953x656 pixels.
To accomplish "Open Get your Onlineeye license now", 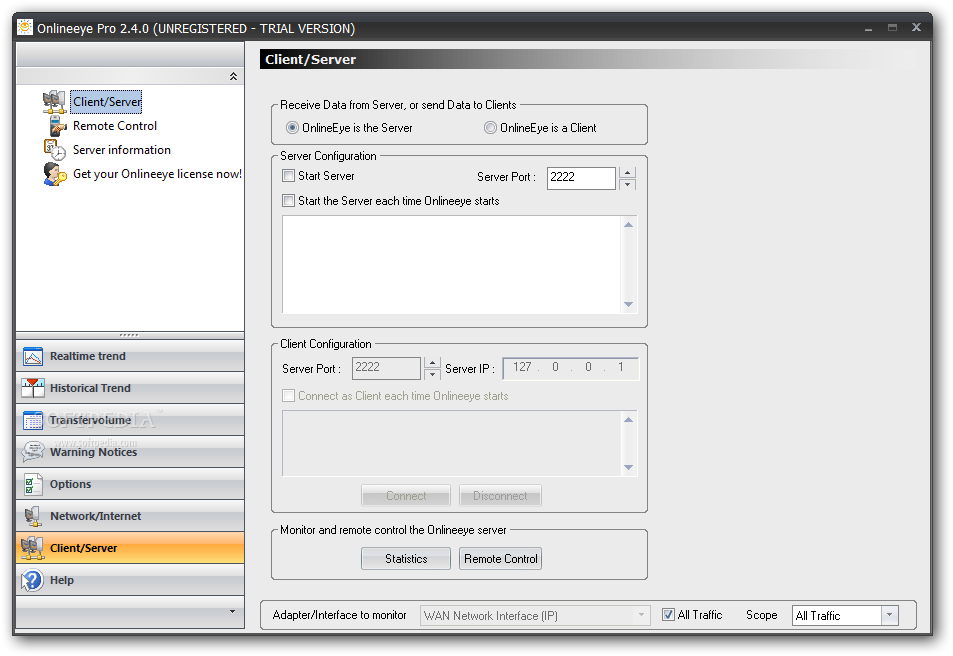I will click(157, 174).
